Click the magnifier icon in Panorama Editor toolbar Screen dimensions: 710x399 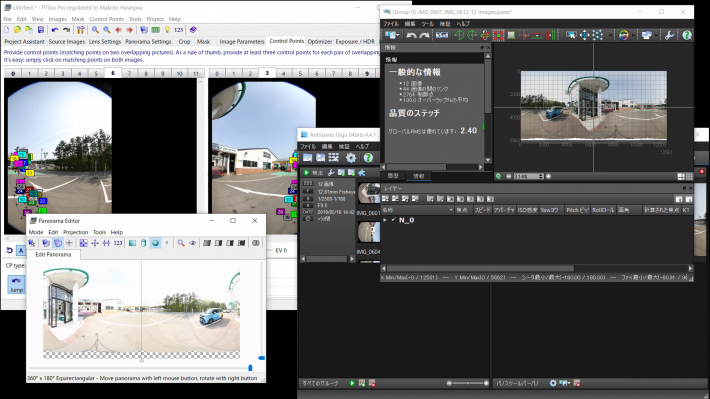click(x=181, y=243)
